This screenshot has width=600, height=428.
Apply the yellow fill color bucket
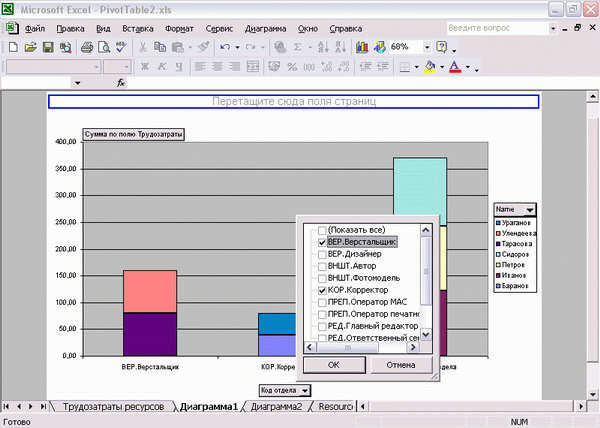430,67
